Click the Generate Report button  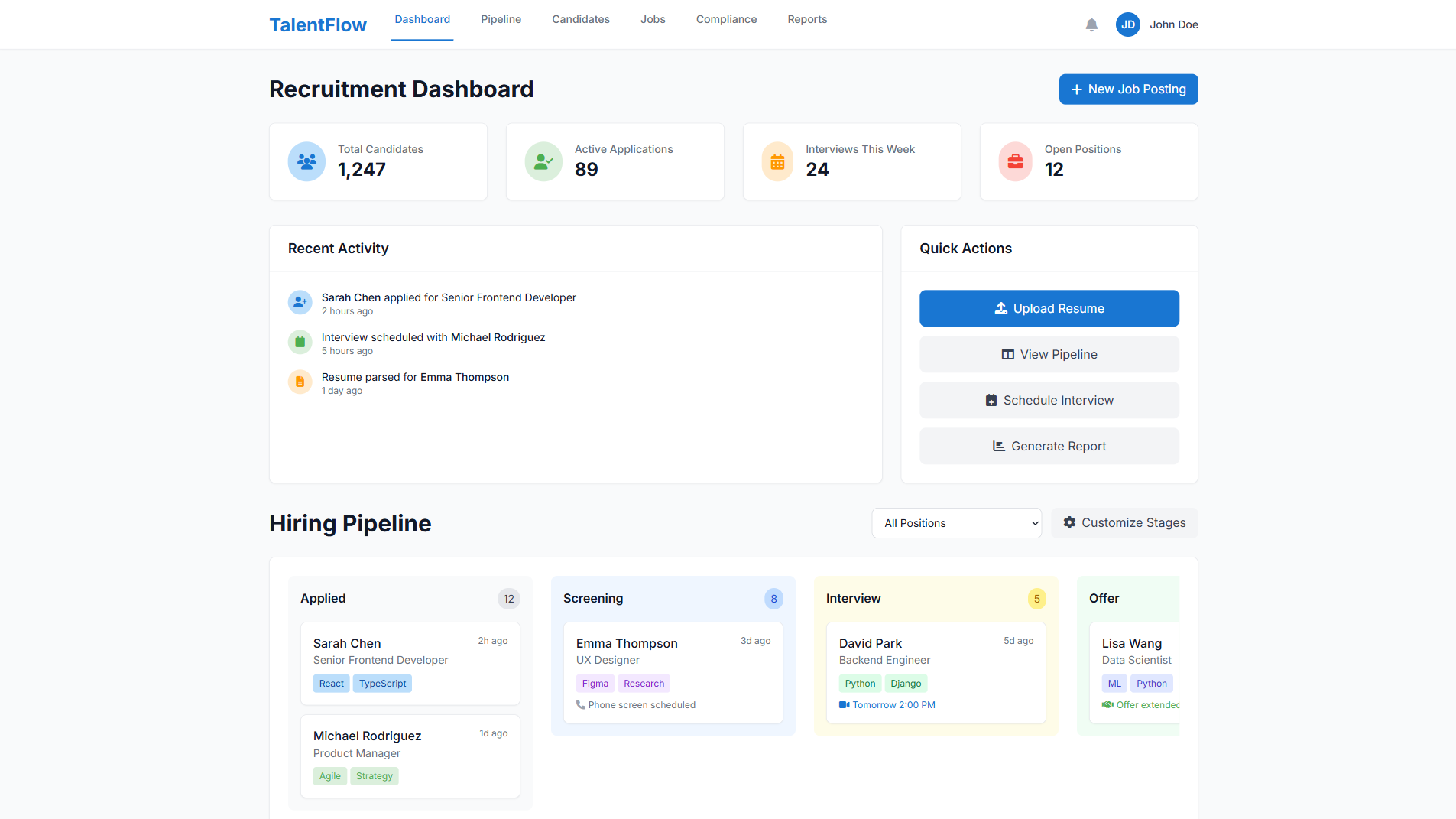1049,446
